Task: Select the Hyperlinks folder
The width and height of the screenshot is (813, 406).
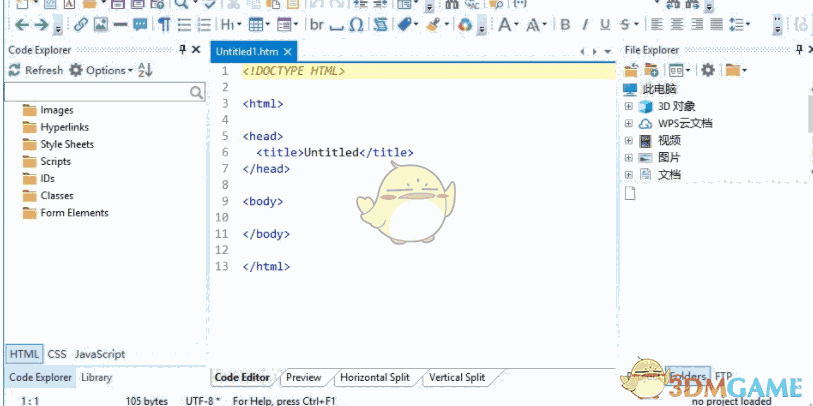Action: tap(55, 127)
